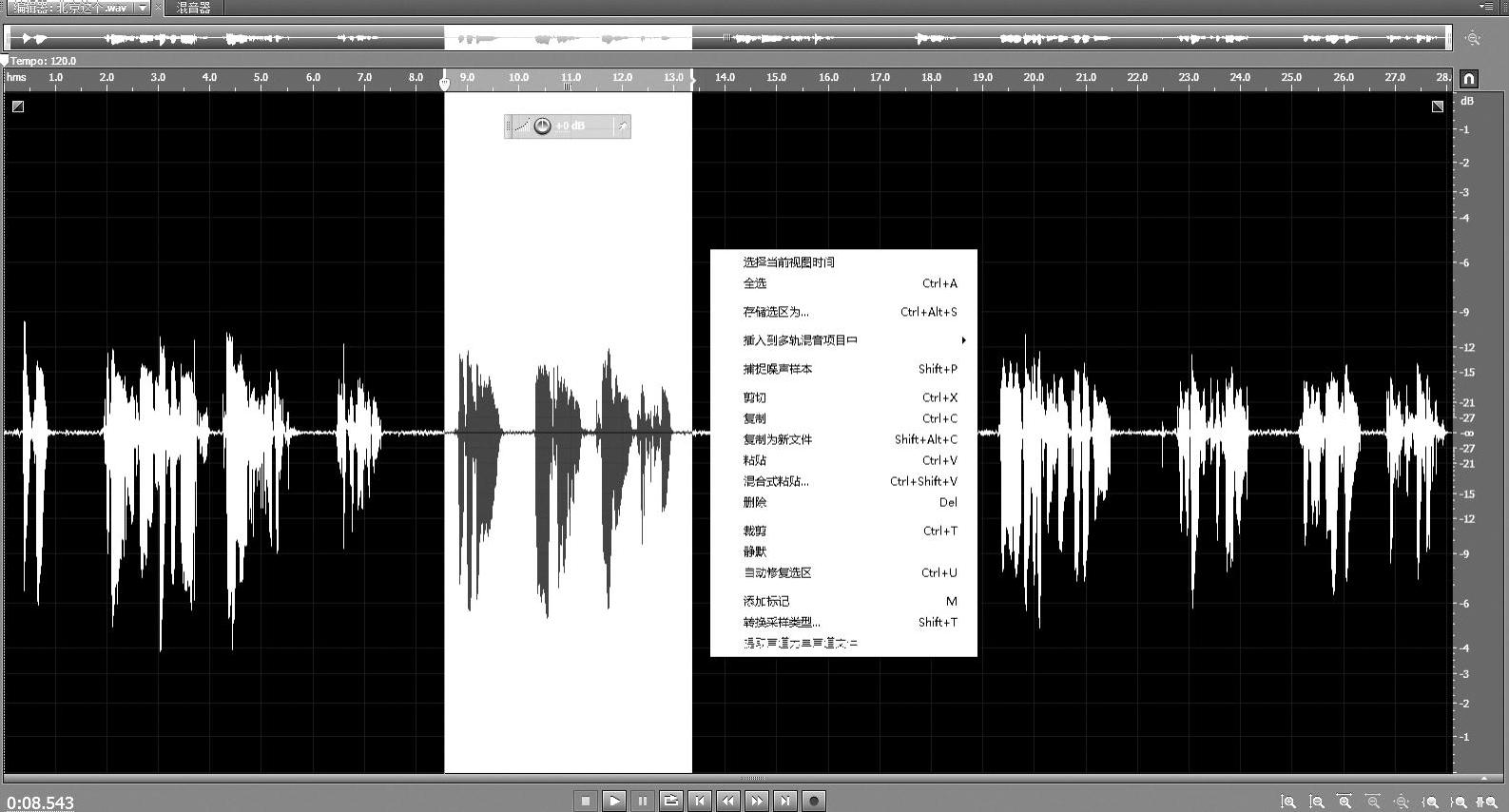This screenshot has height=812, width=1509.
Task: Zoom in at selection in point
Action: point(1430,802)
